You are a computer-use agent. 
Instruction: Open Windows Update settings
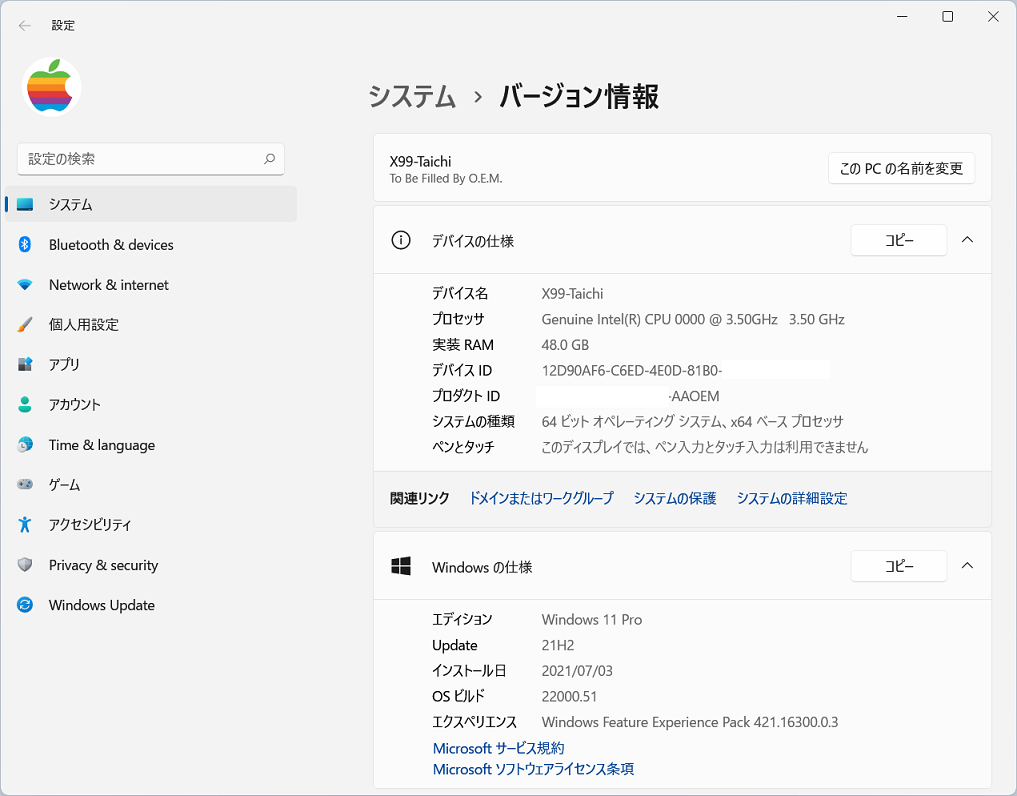tap(151, 605)
